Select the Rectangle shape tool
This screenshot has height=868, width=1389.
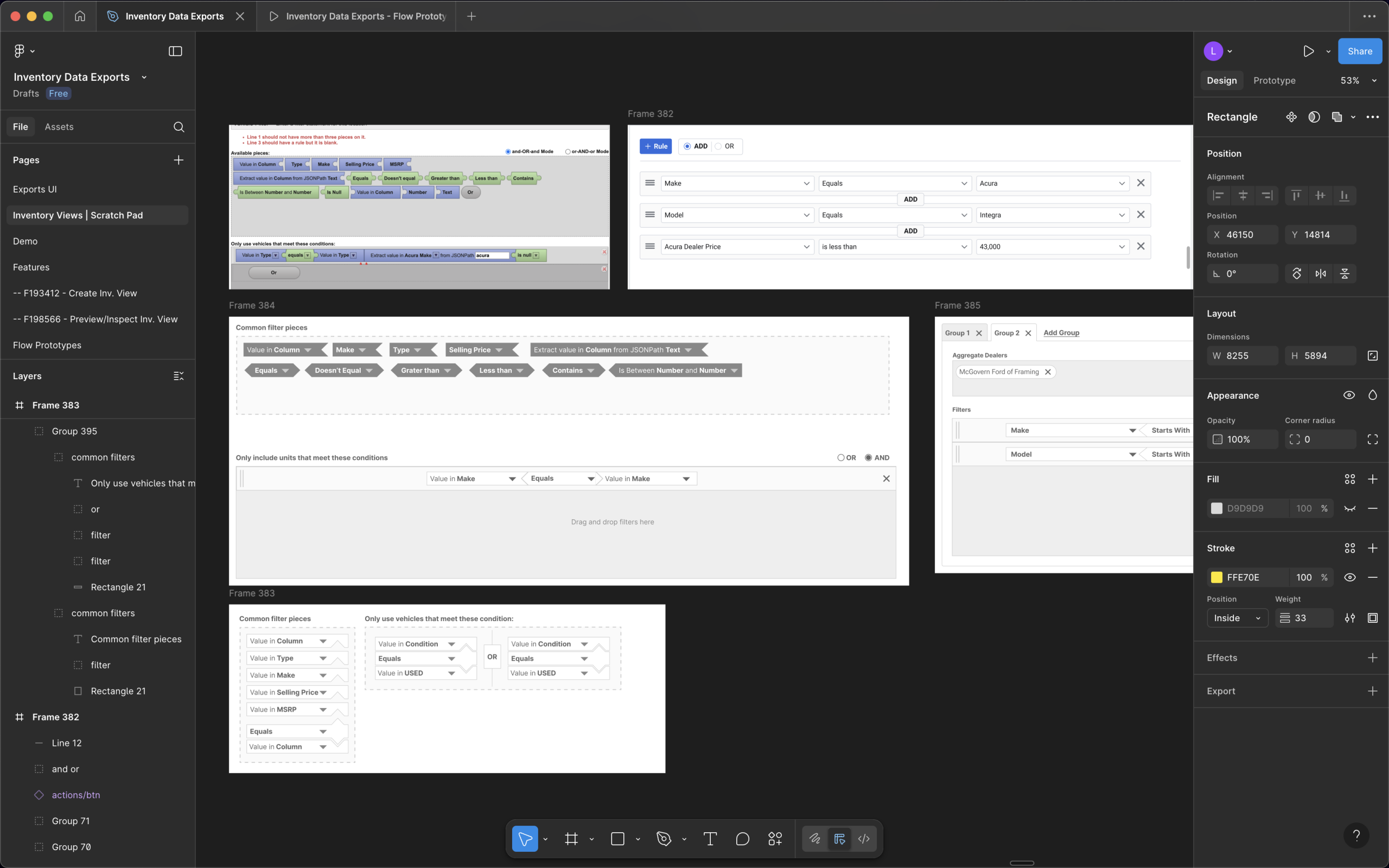pos(617,839)
